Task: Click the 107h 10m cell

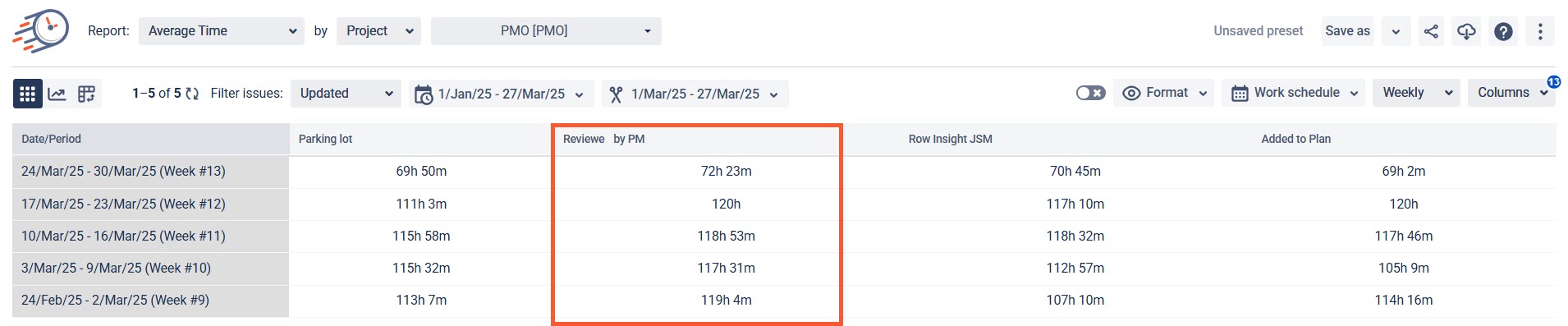Action: coord(1075,300)
